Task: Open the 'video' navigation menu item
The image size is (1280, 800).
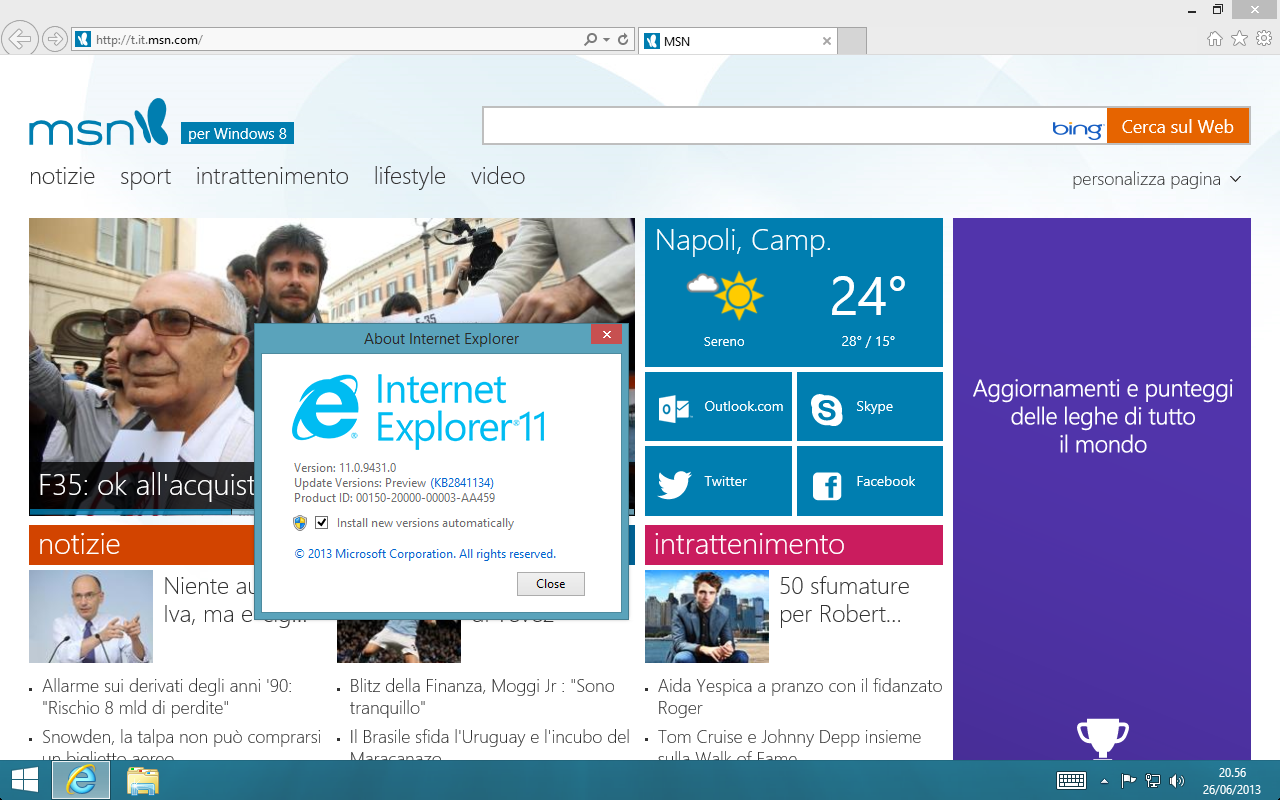Action: 498,176
